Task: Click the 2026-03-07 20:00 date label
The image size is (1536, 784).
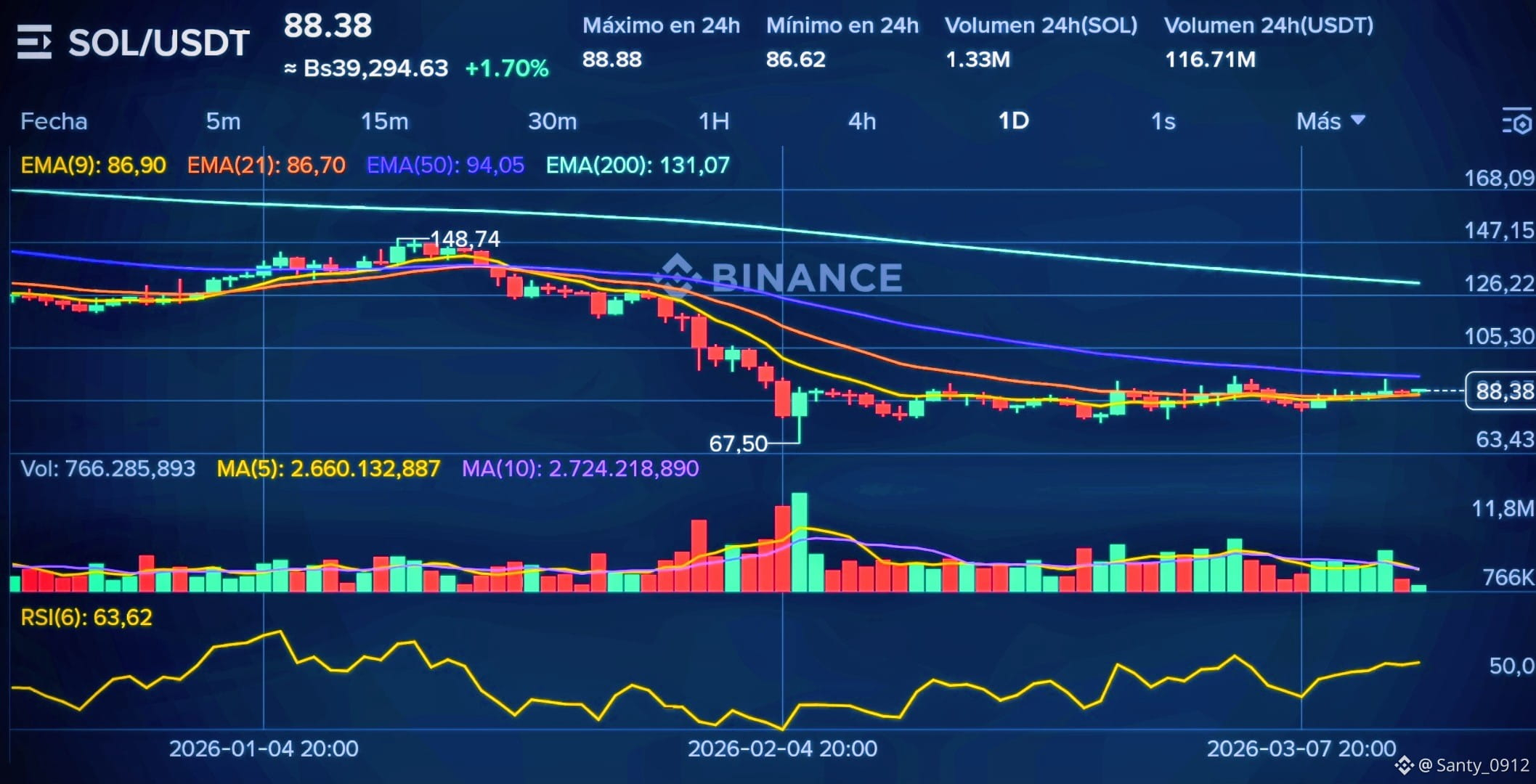Action: tap(1301, 748)
